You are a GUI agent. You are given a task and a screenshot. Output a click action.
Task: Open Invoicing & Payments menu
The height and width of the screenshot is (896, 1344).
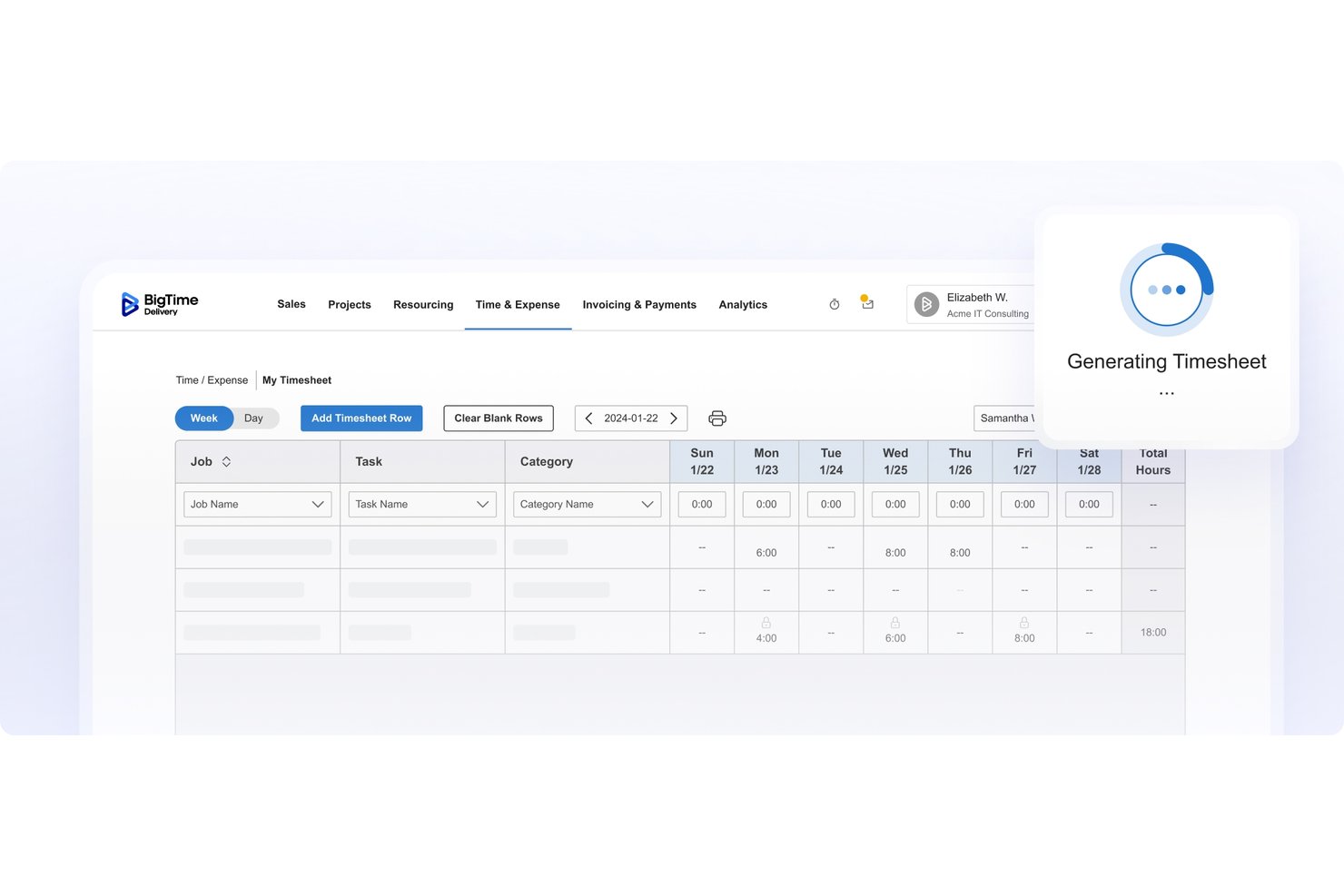pyautogui.click(x=639, y=305)
